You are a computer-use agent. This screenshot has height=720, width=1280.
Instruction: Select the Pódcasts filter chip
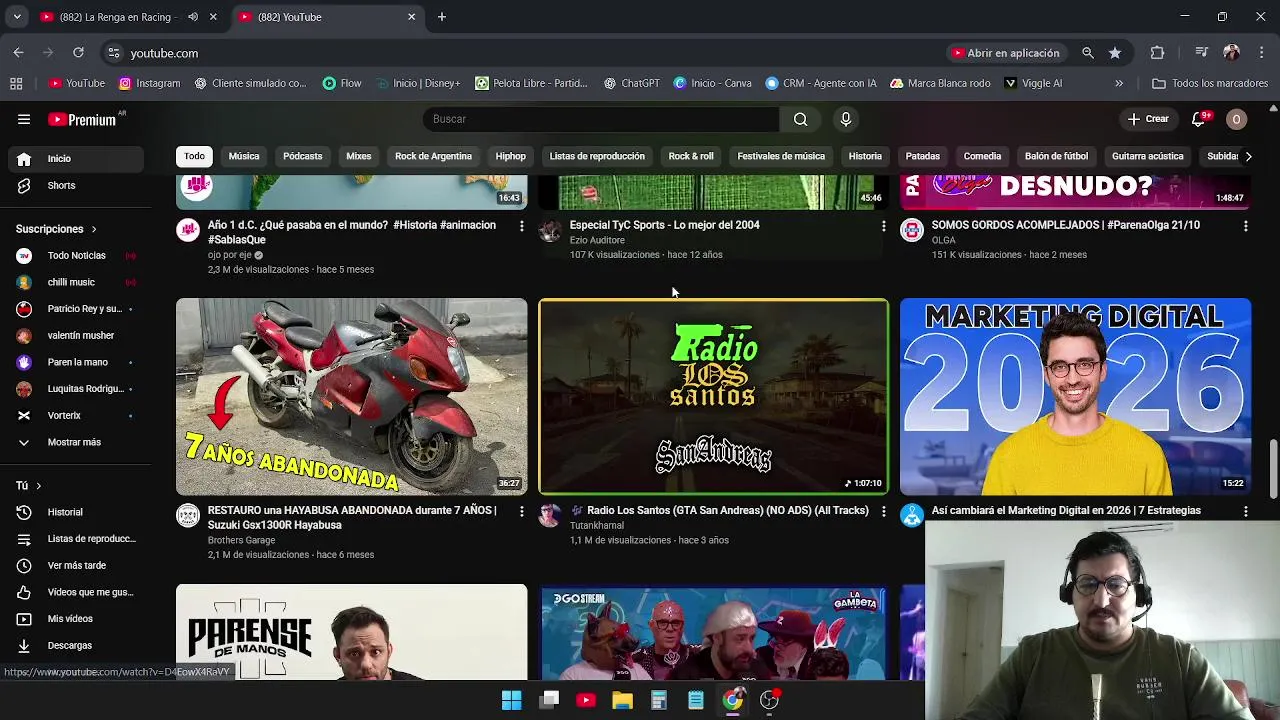pyautogui.click(x=302, y=156)
